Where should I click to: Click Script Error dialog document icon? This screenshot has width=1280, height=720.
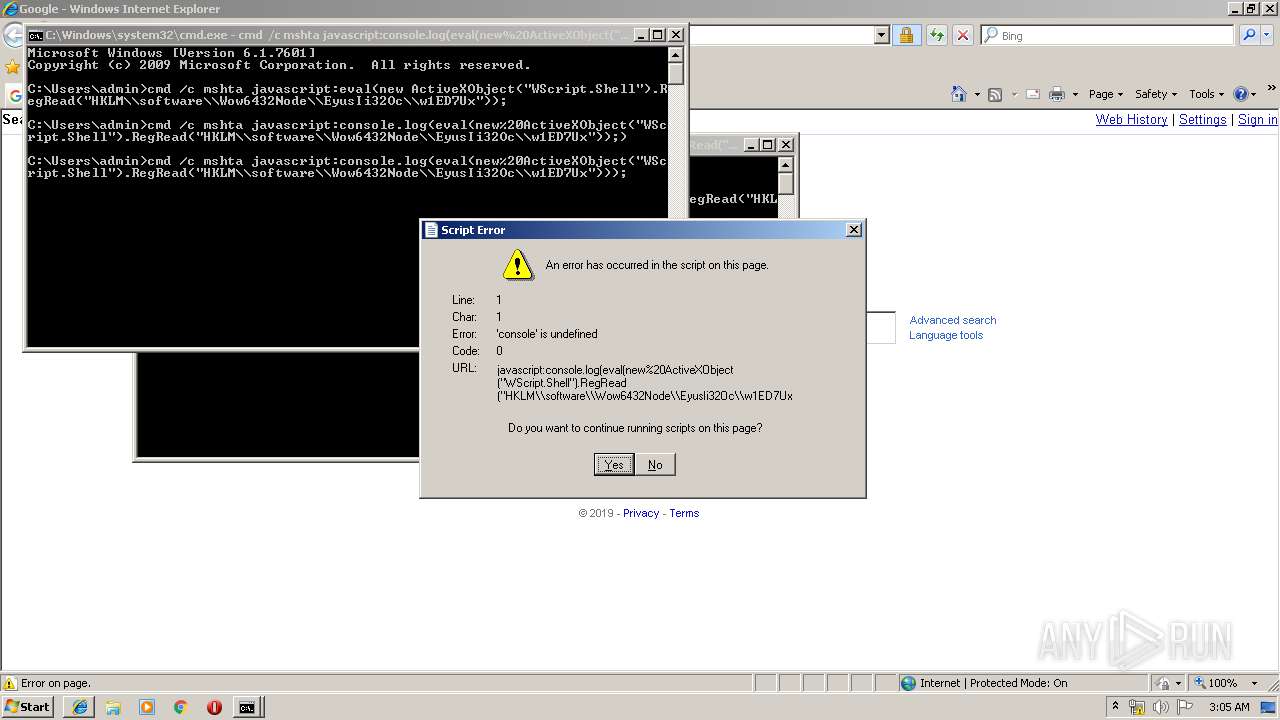click(x=431, y=230)
